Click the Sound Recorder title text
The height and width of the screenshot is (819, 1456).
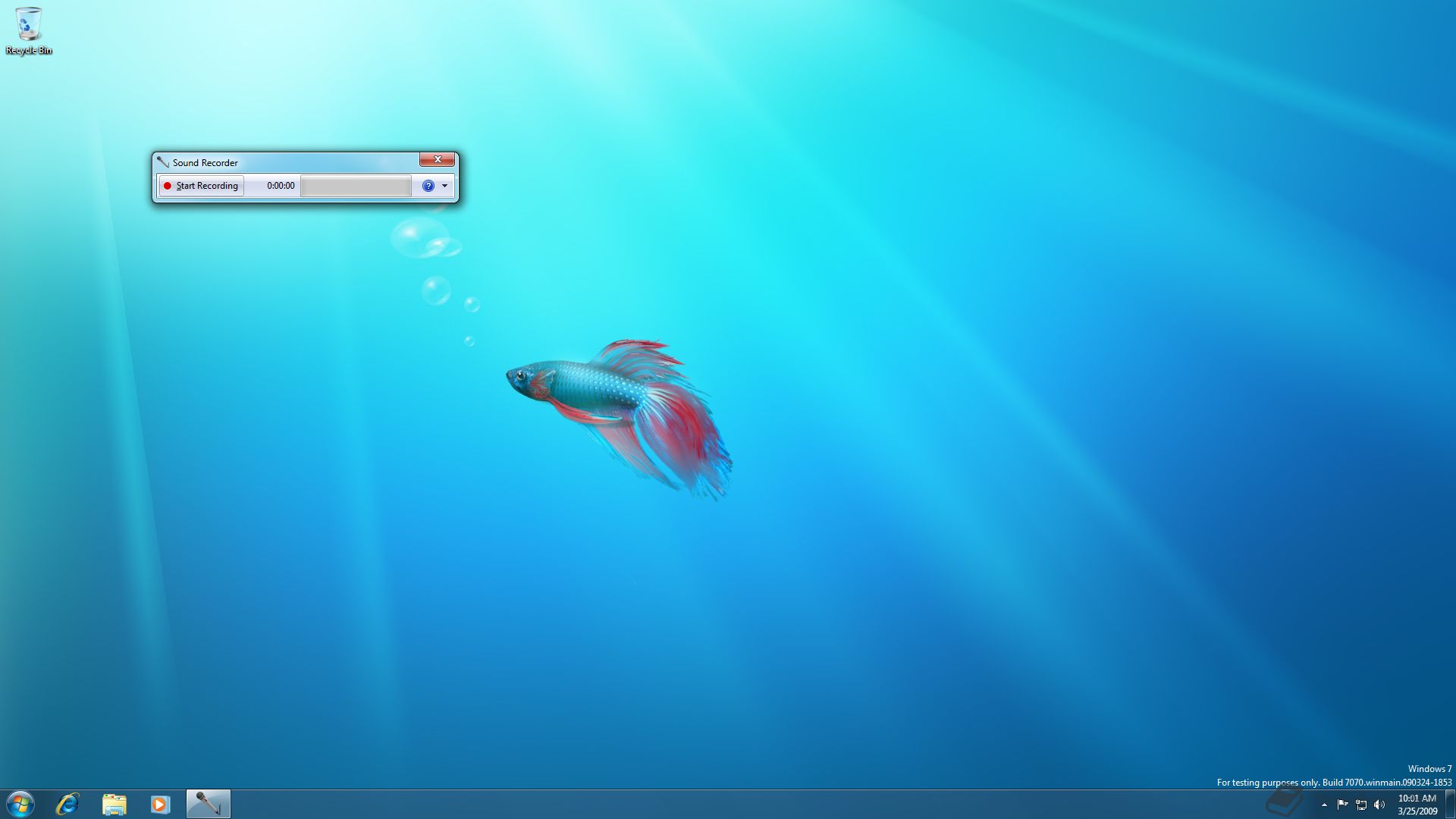point(205,162)
